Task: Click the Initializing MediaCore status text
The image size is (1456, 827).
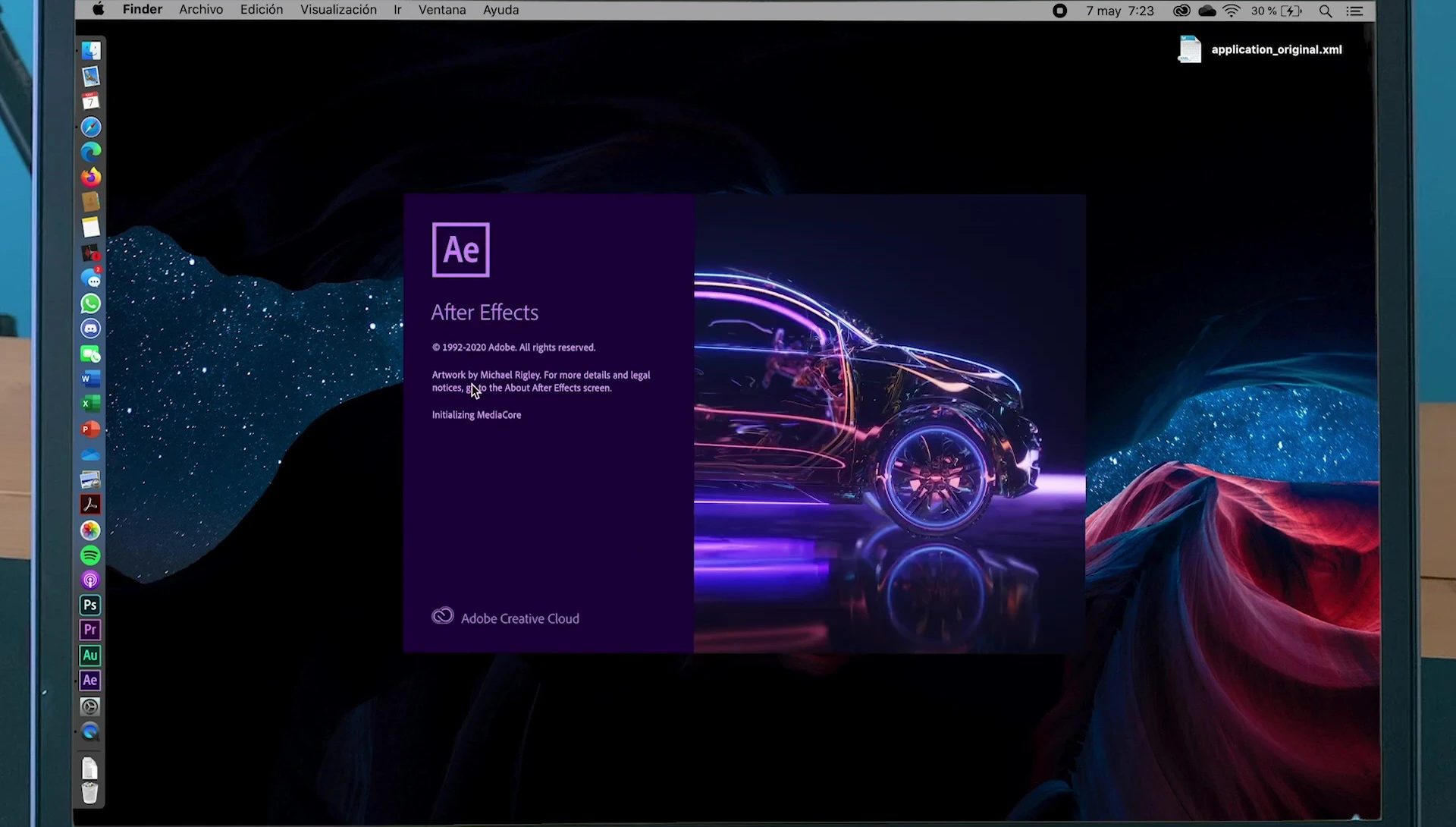Action: pos(476,415)
